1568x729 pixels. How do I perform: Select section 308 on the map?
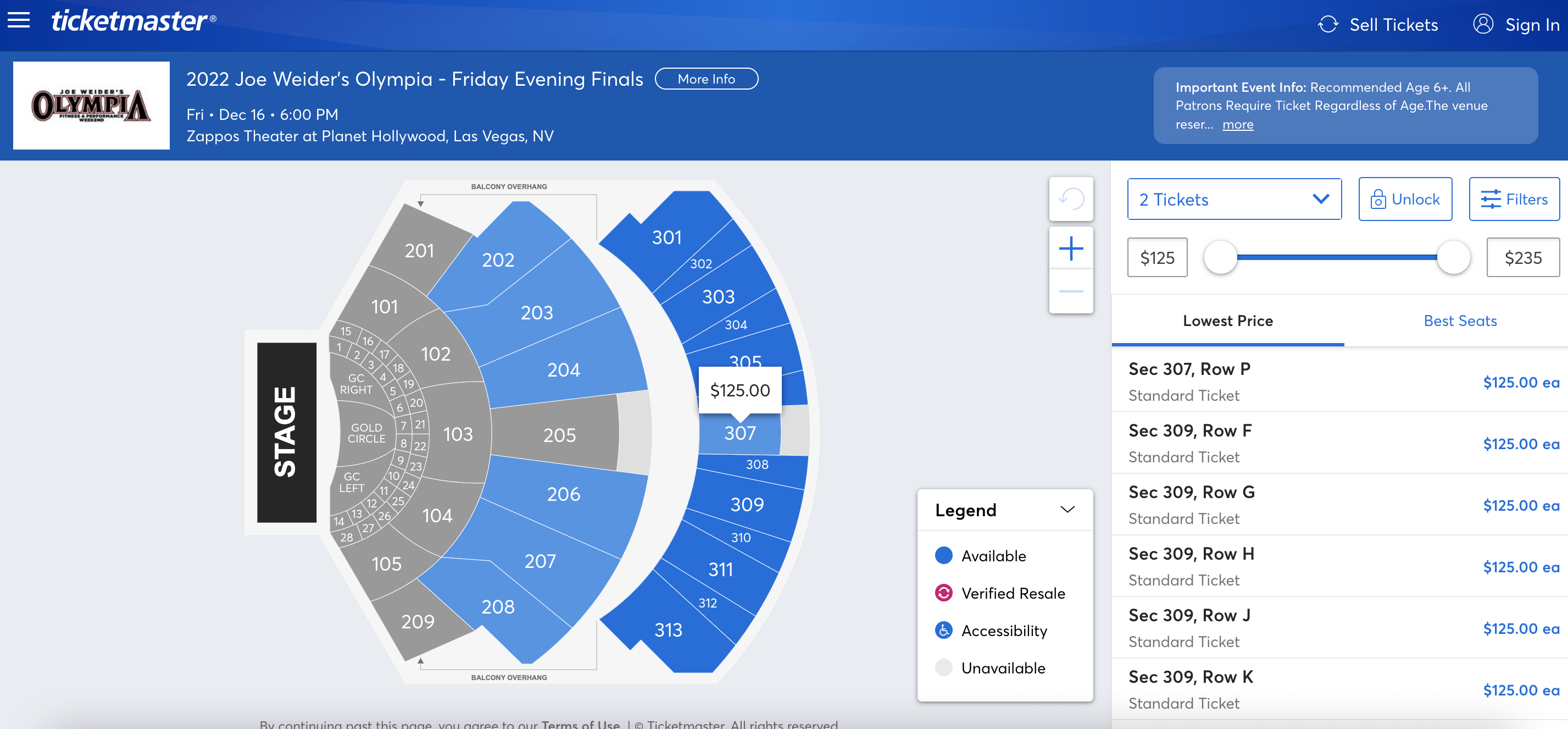[757, 465]
